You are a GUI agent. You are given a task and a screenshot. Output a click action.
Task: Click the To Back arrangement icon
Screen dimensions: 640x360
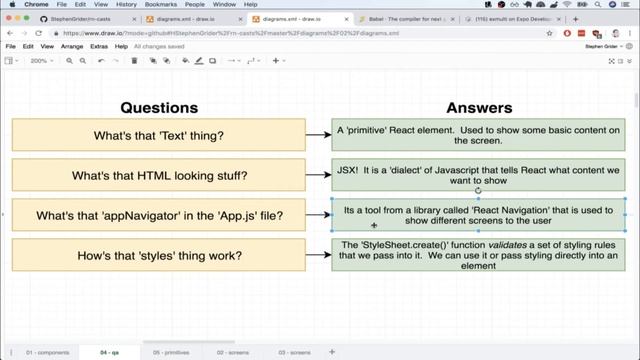tap(167, 61)
